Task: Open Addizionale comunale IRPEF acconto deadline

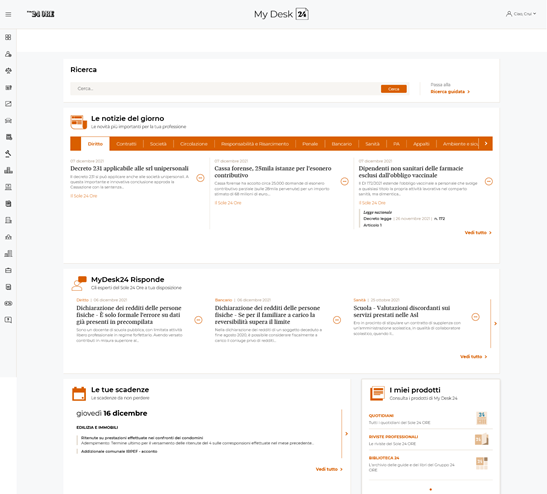Action: point(119,451)
